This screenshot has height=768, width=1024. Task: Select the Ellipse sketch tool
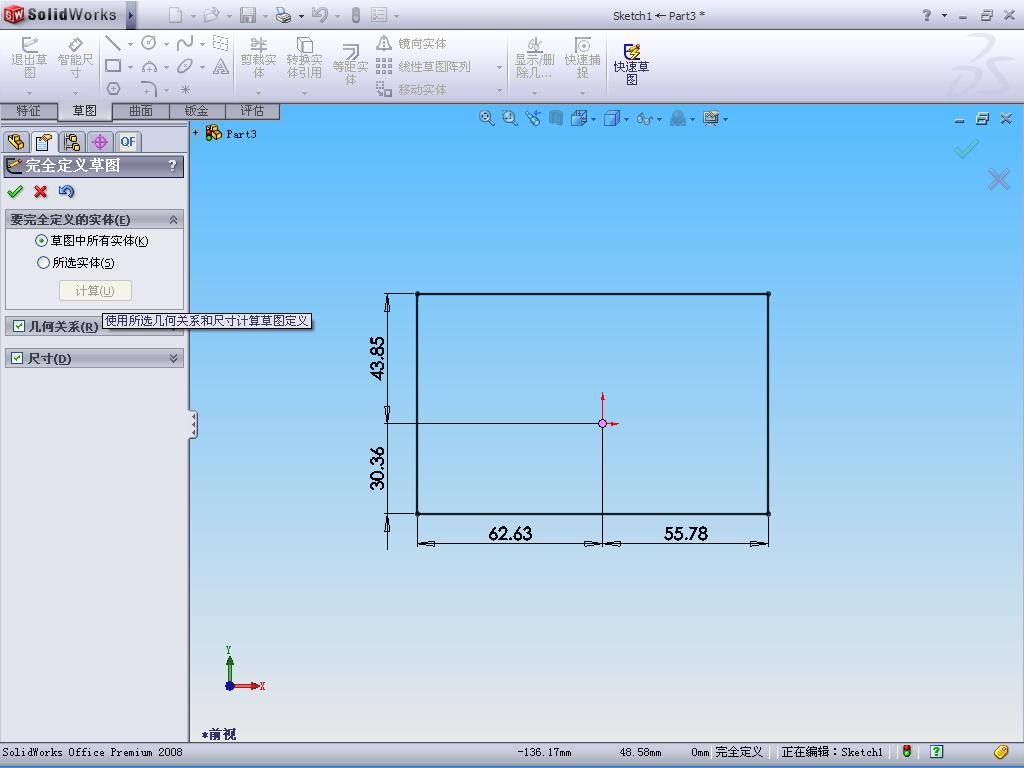185,66
